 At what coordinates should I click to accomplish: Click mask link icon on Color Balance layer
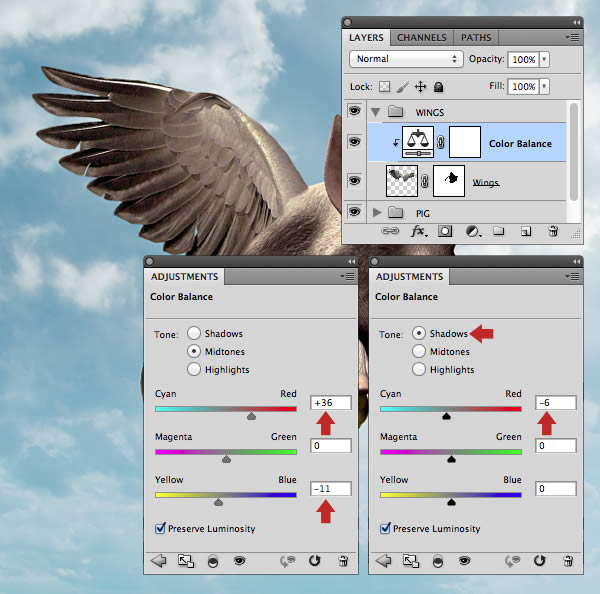441,142
